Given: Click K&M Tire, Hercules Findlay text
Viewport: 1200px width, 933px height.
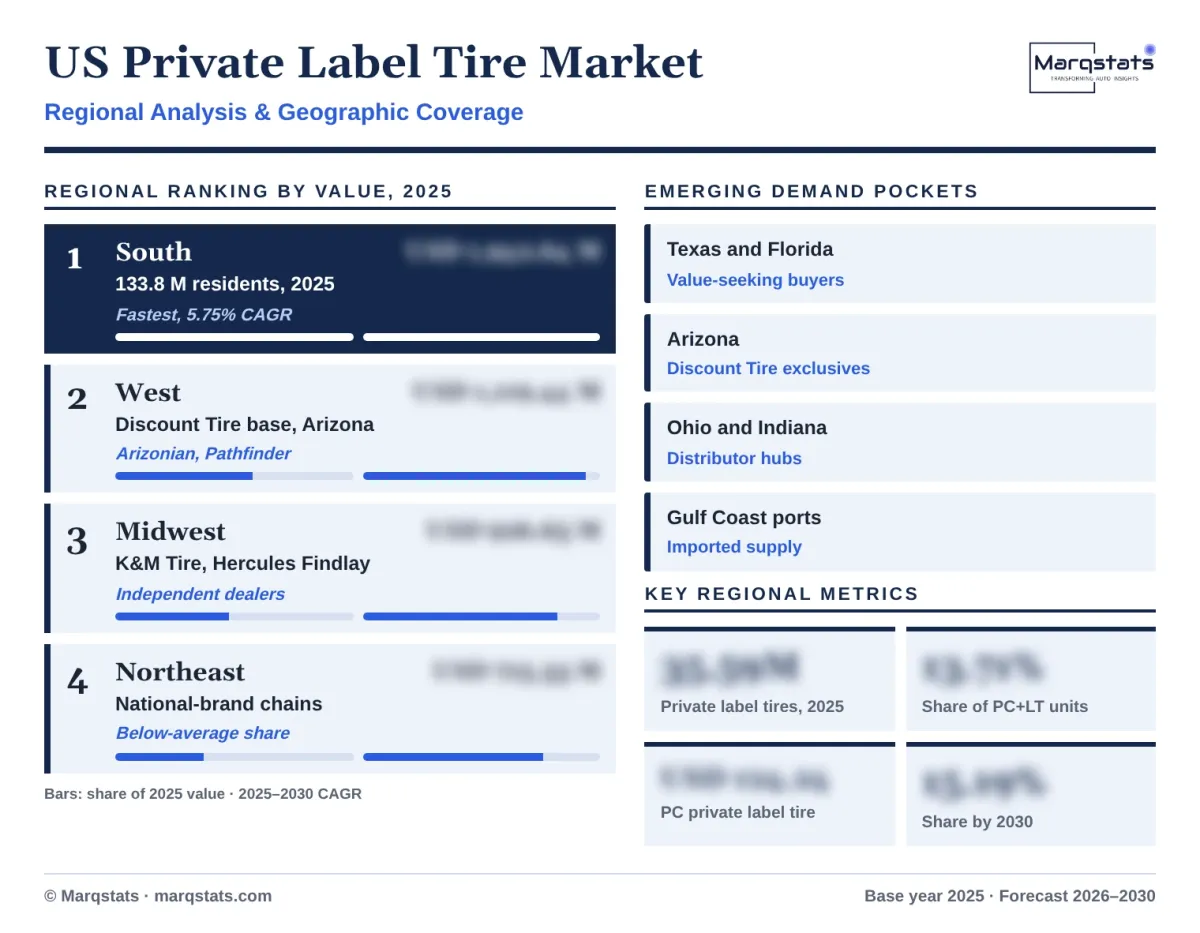Looking at the screenshot, I should [x=243, y=563].
